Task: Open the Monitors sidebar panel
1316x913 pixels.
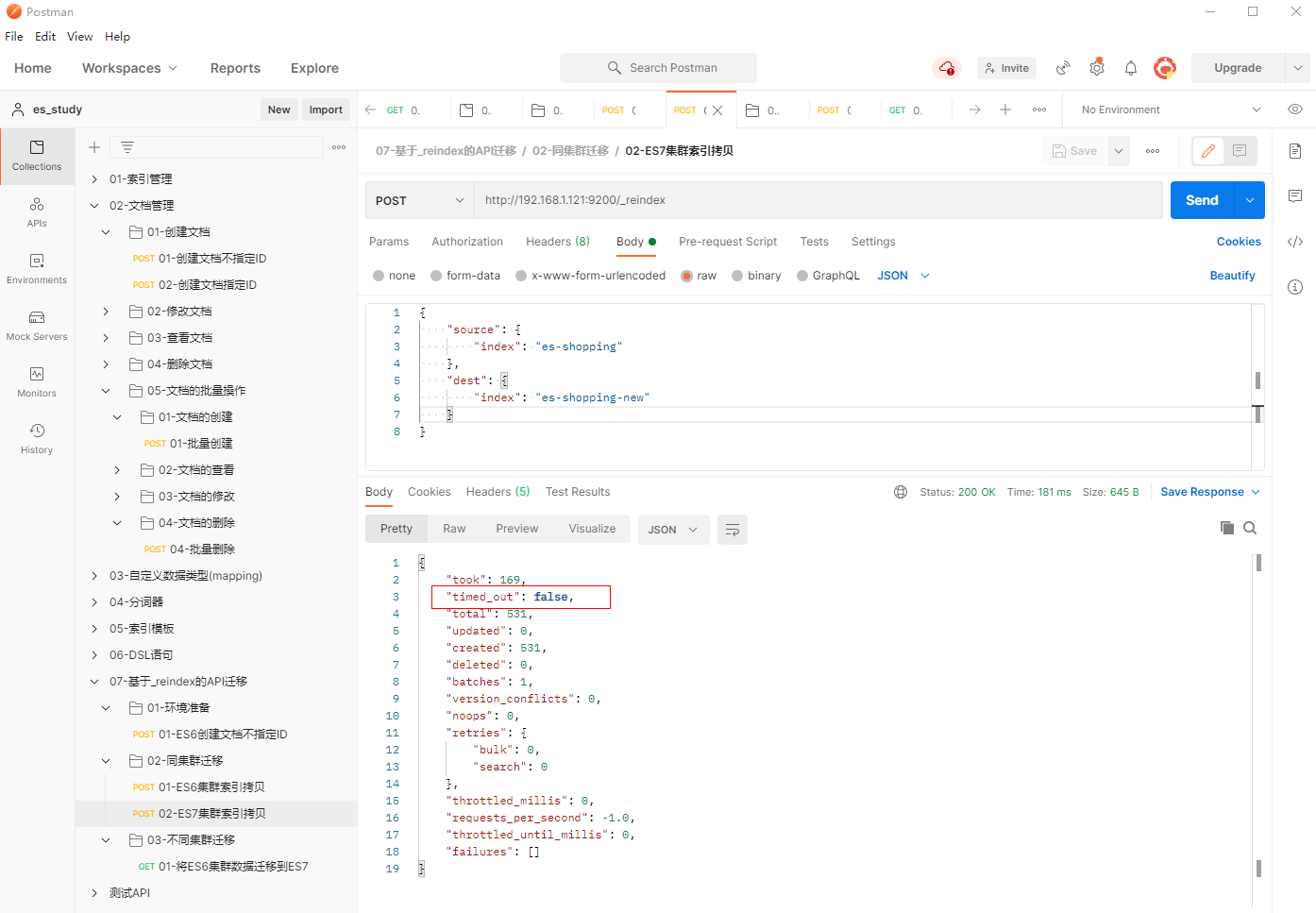Action: coord(37,382)
